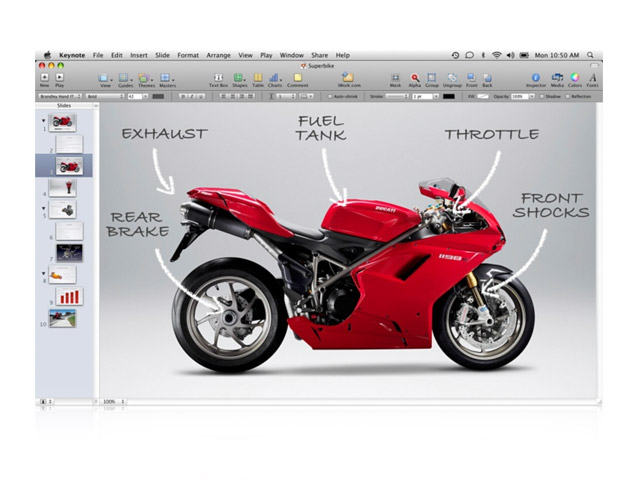Open the Arrange menu

pos(218,55)
